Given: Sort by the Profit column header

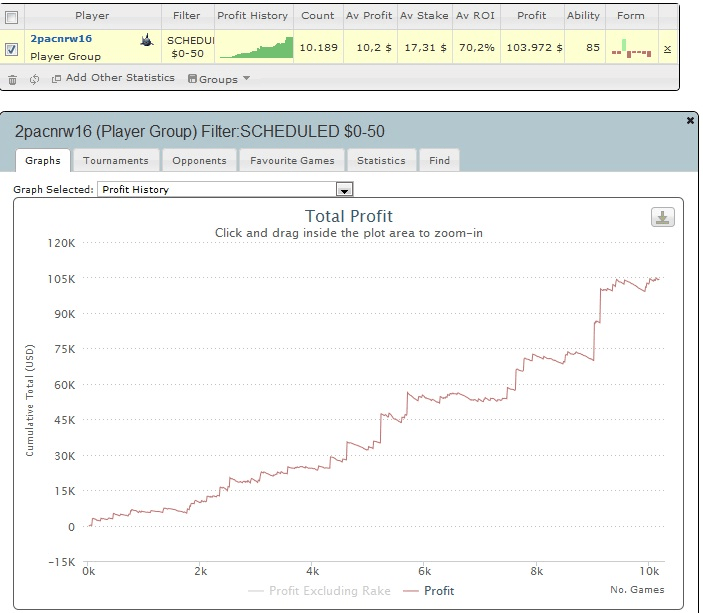Looking at the screenshot, I should pyautogui.click(x=532, y=16).
